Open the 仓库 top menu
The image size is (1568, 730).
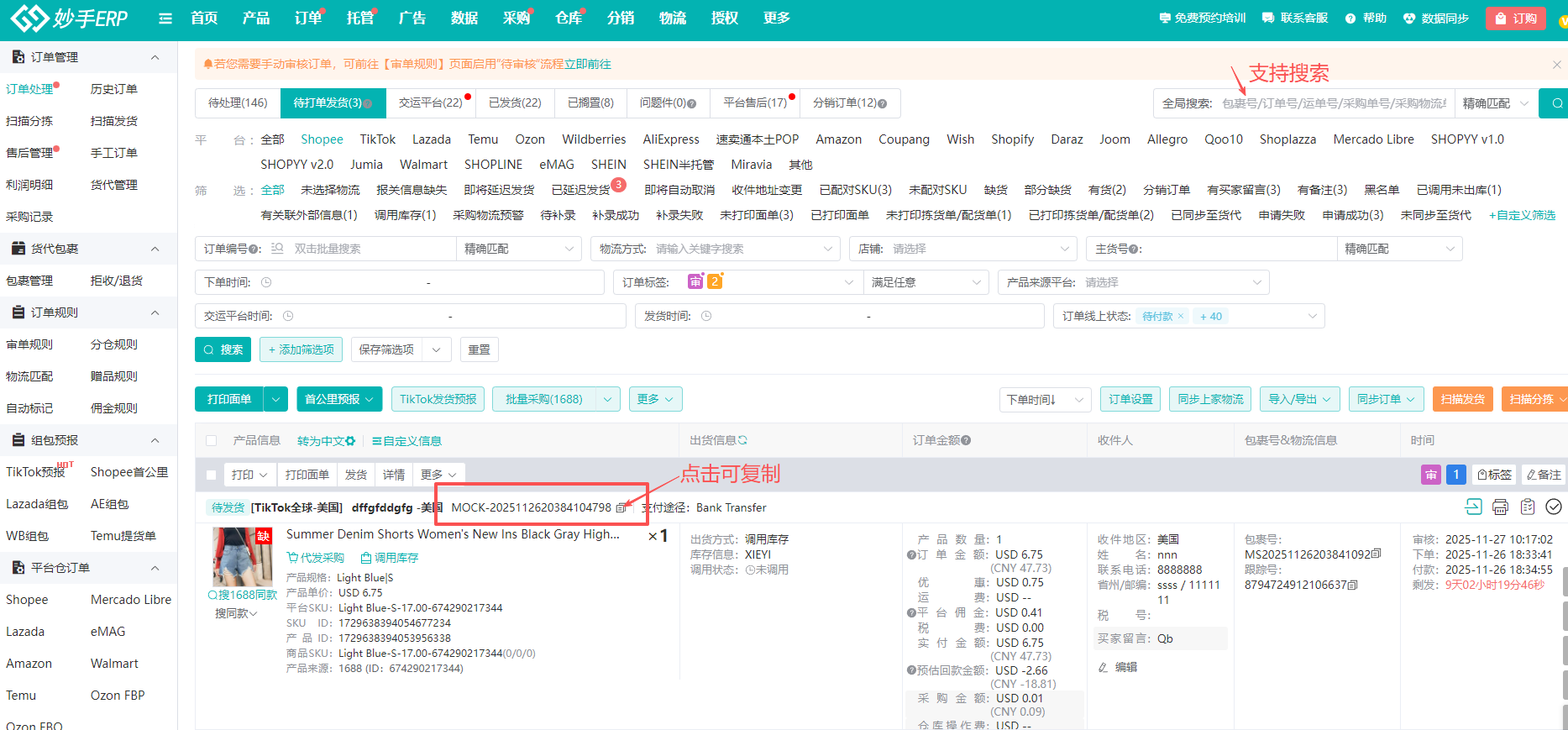pos(569,18)
